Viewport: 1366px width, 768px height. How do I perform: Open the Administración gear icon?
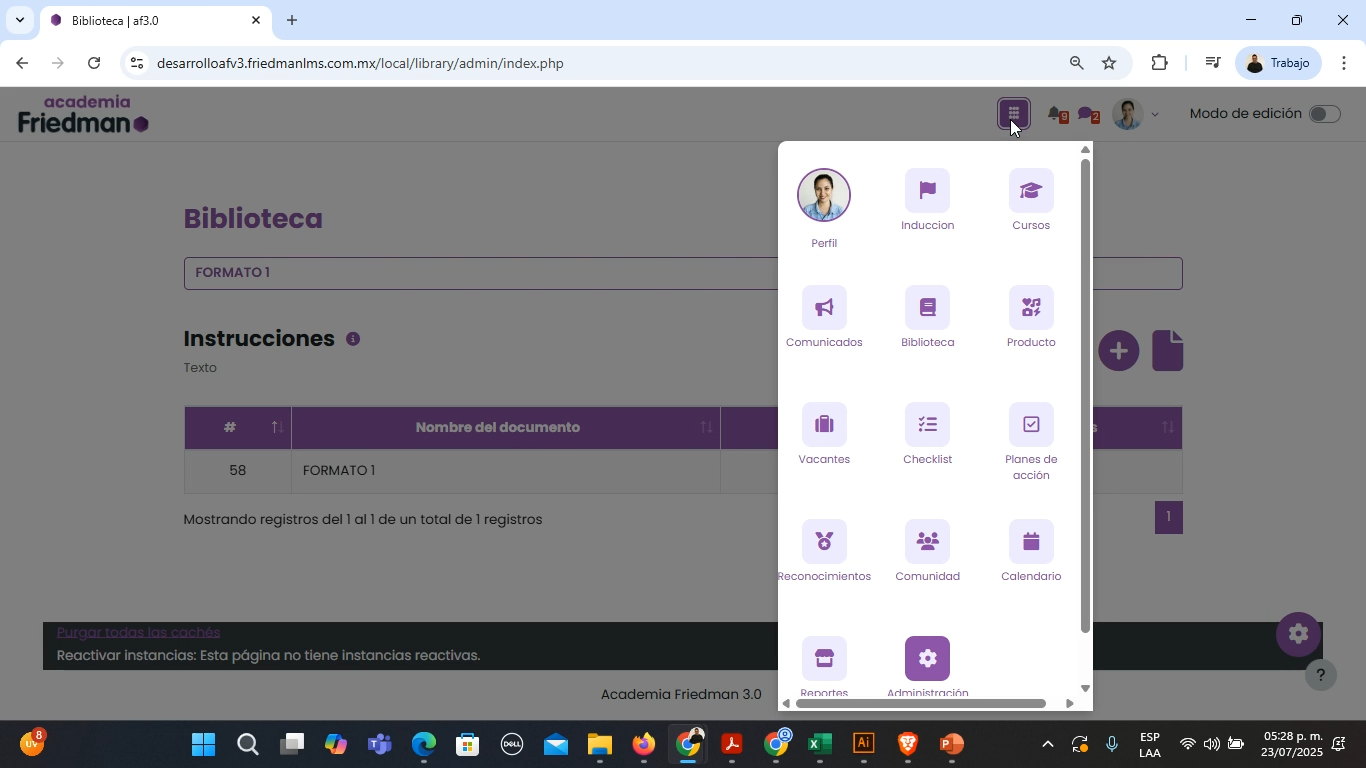click(927, 658)
